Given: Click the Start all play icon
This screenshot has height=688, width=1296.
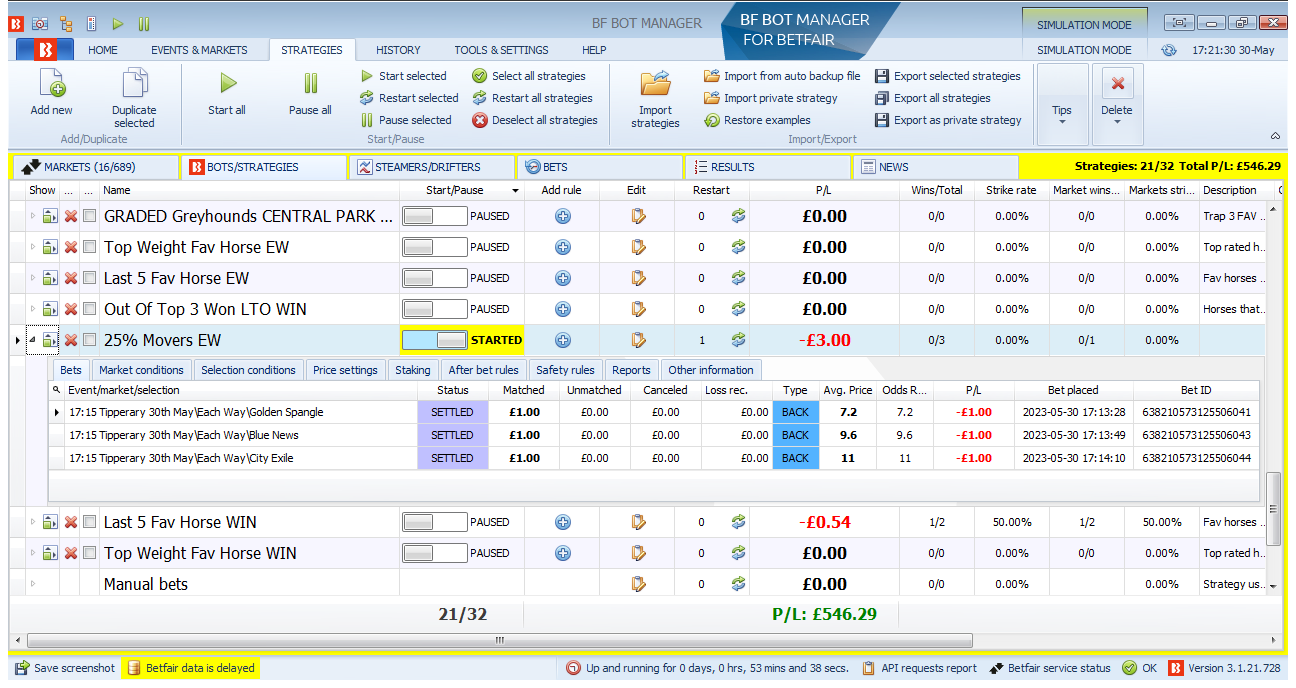Looking at the screenshot, I should (228, 84).
